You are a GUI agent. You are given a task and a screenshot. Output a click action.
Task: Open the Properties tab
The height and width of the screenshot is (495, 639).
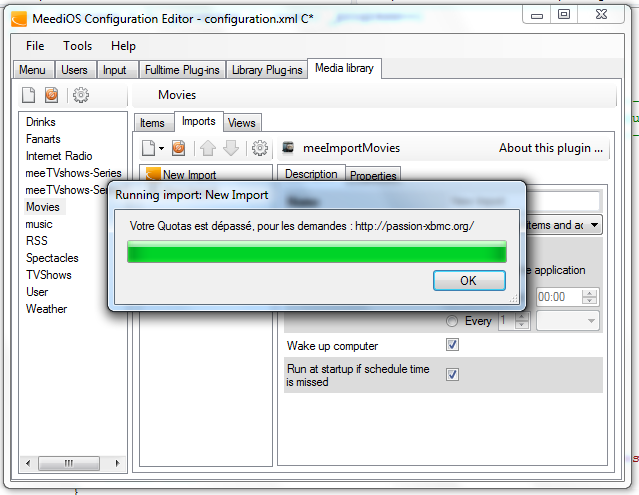pyautogui.click(x=373, y=175)
